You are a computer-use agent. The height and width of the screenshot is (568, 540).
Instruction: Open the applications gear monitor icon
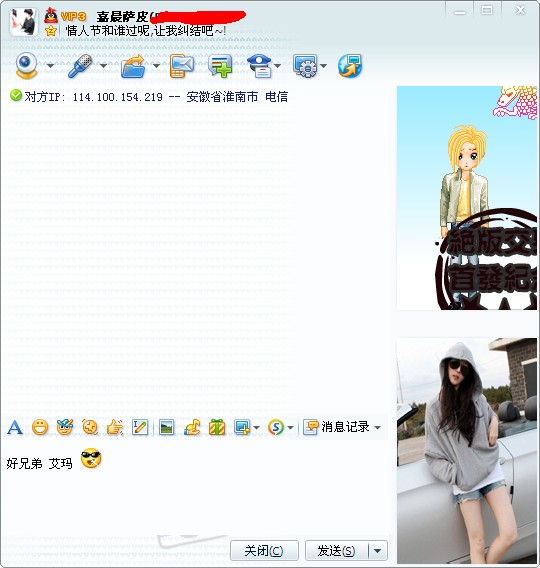pyautogui.click(x=305, y=66)
